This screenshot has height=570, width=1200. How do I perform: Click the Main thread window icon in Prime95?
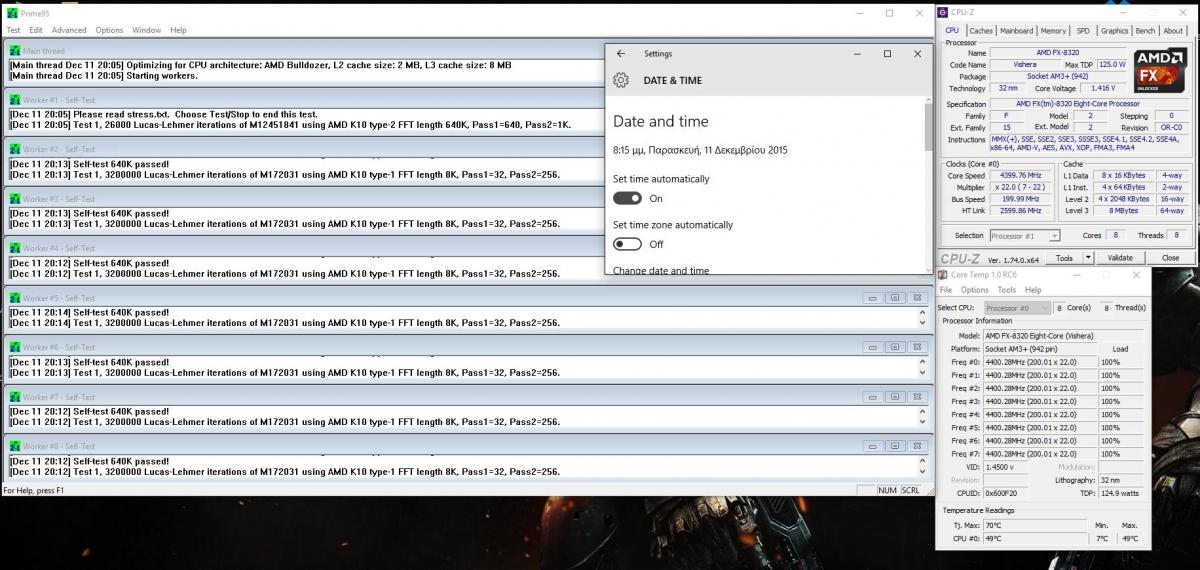tap(15, 51)
